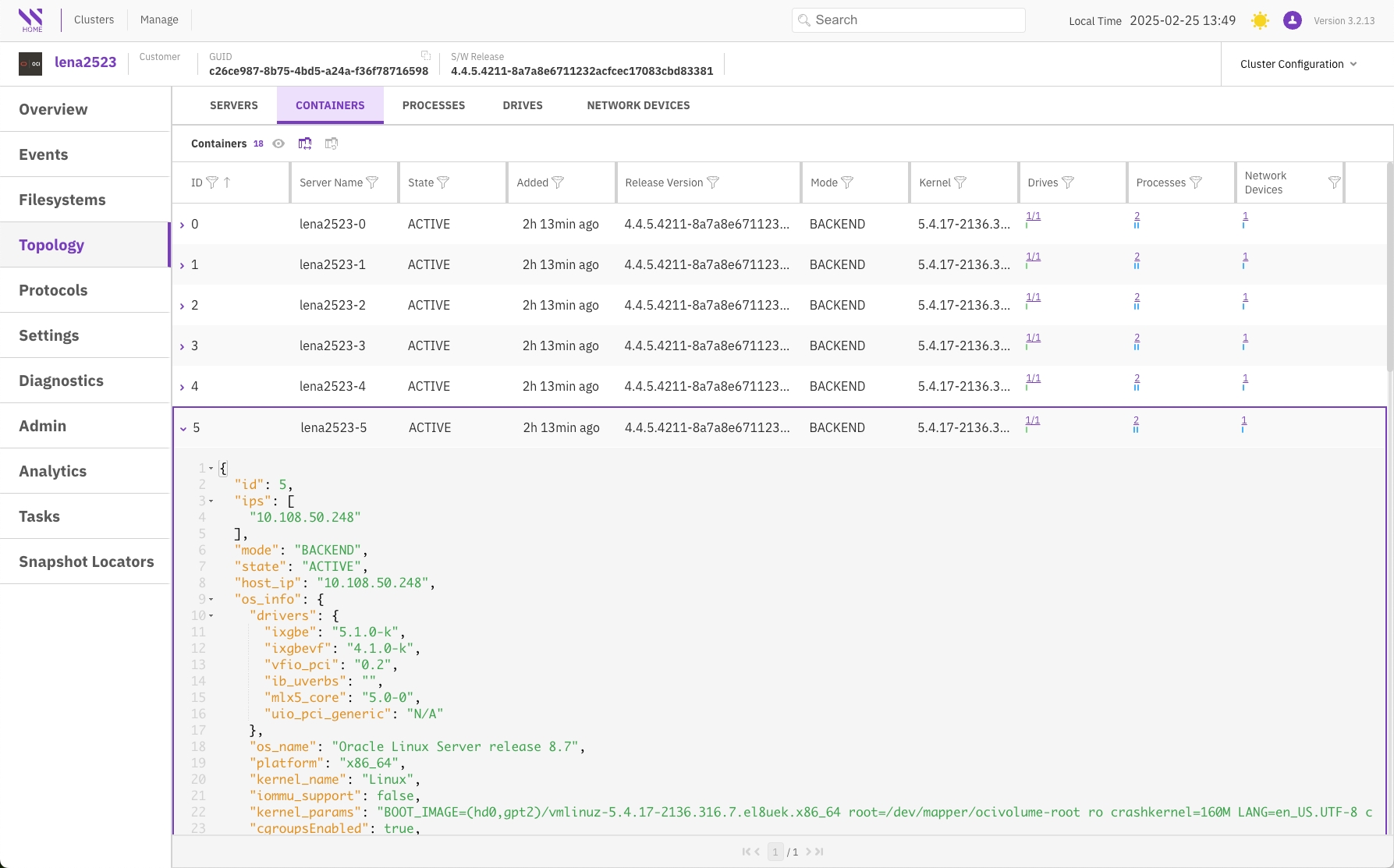Expand container row 2 details

tap(183, 306)
